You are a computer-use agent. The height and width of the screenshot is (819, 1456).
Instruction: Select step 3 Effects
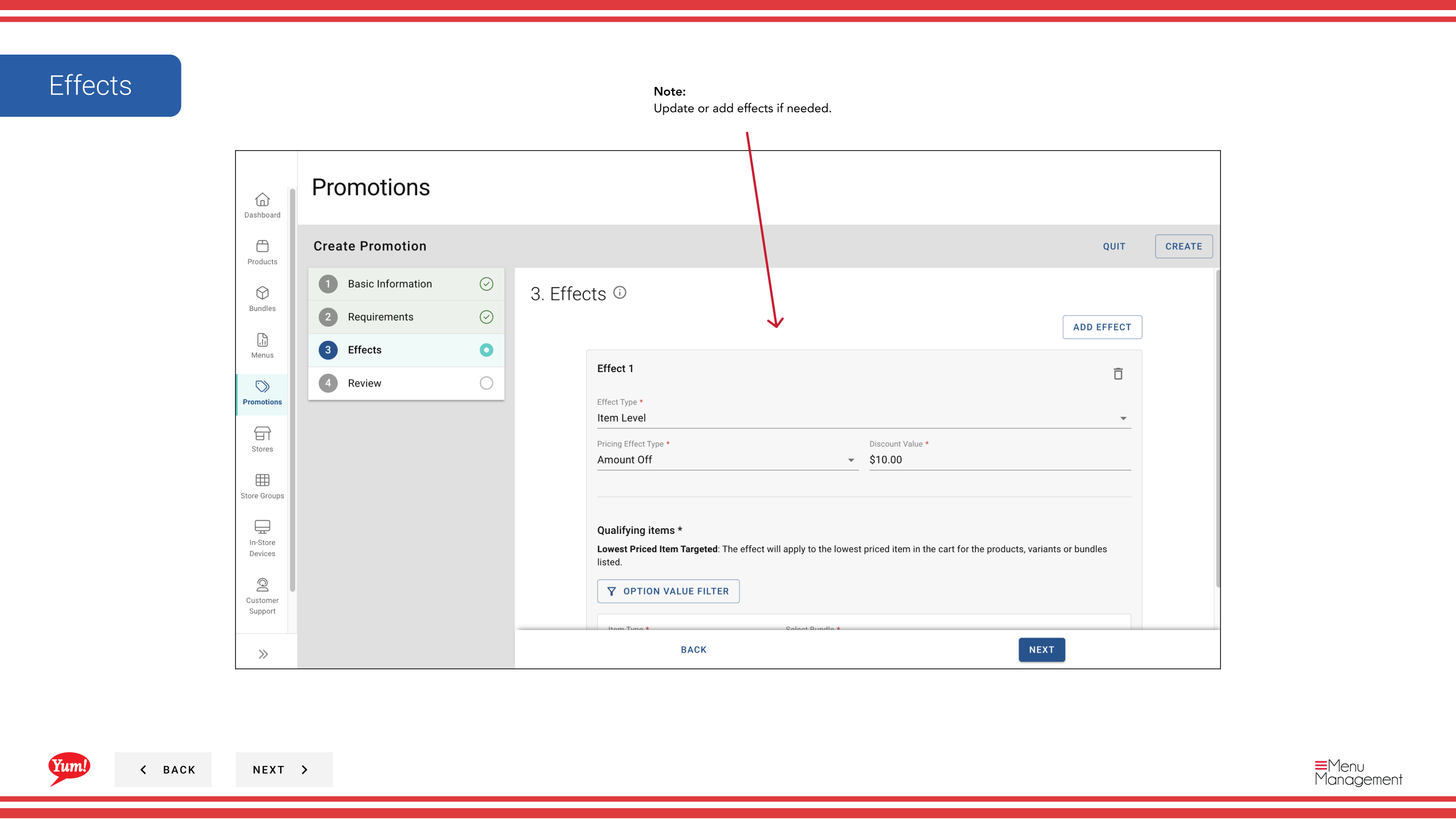(x=406, y=350)
